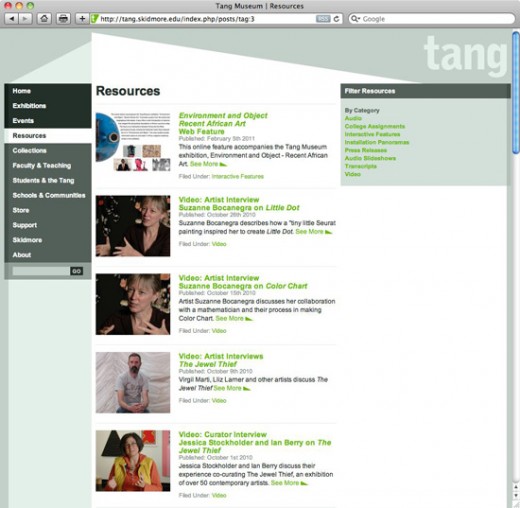Click See More for Curator Interview post

click(289, 483)
